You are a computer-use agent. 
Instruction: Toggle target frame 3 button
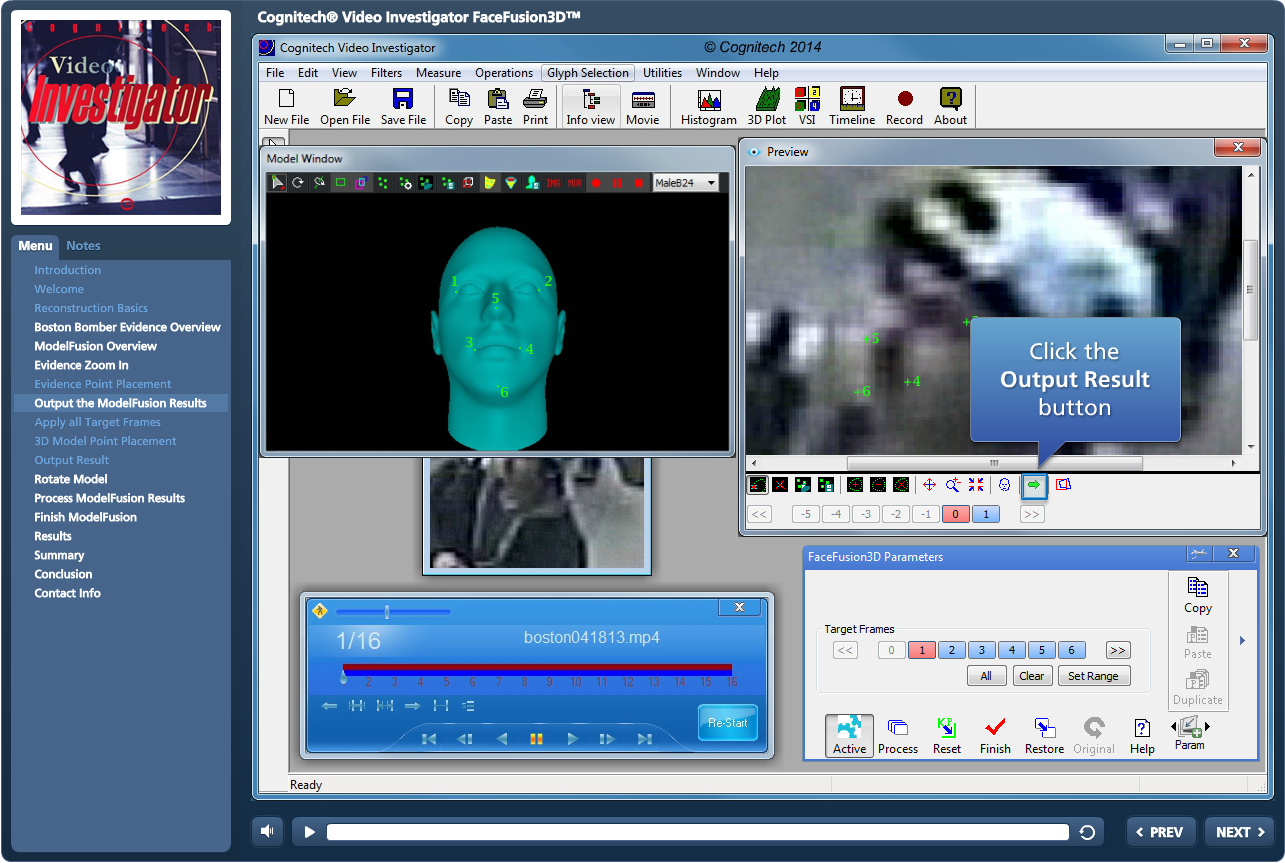982,650
